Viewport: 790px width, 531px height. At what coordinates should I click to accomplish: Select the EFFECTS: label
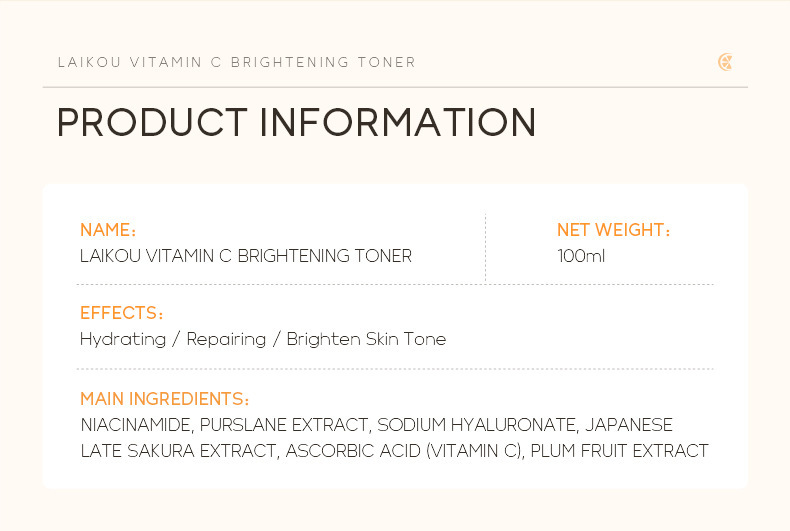click(121, 314)
